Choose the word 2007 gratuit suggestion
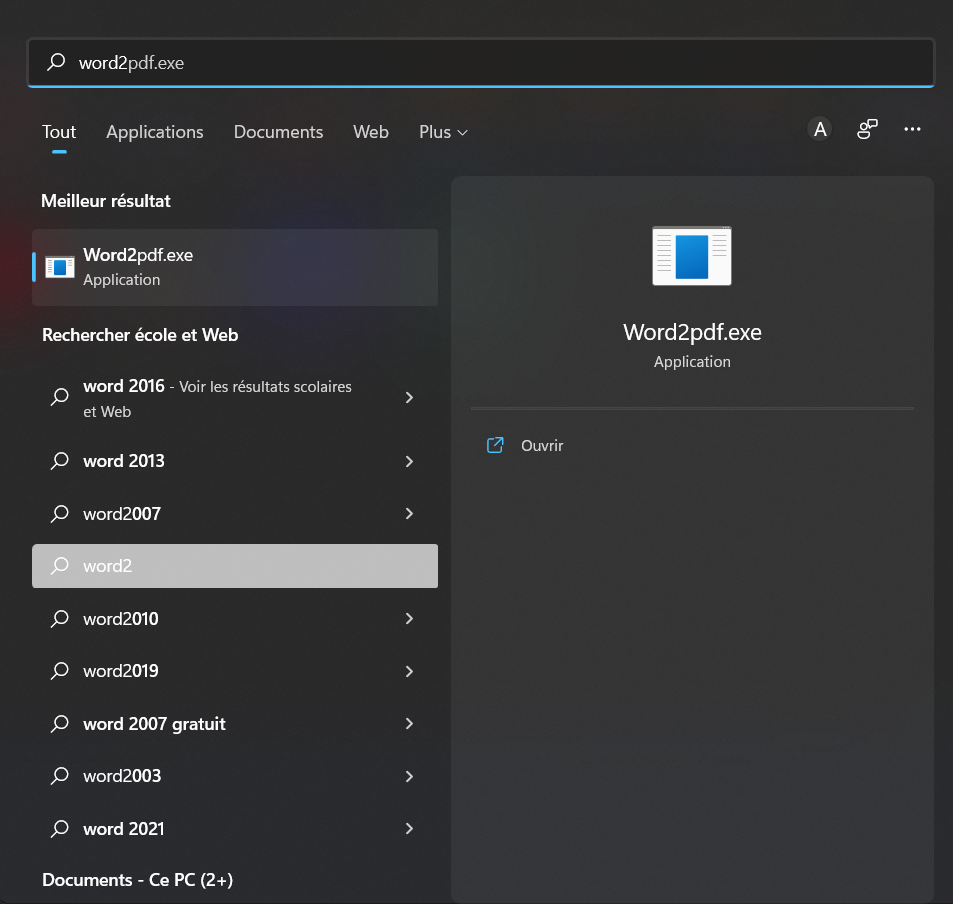 click(154, 724)
